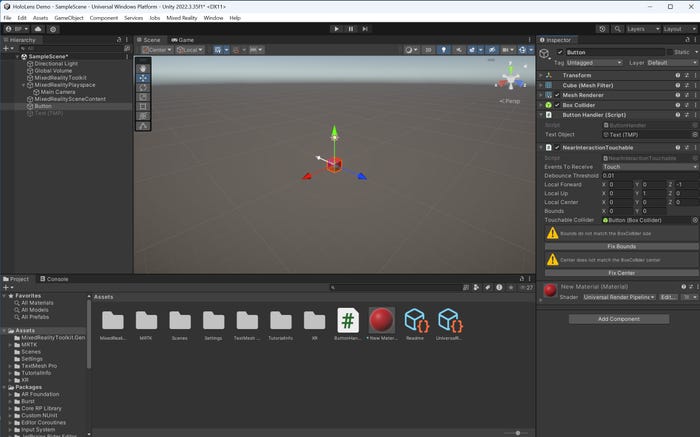Toggle NearInteractionTouchable enabled checkbox
Viewport: 700px width, 437px height.
click(557, 147)
